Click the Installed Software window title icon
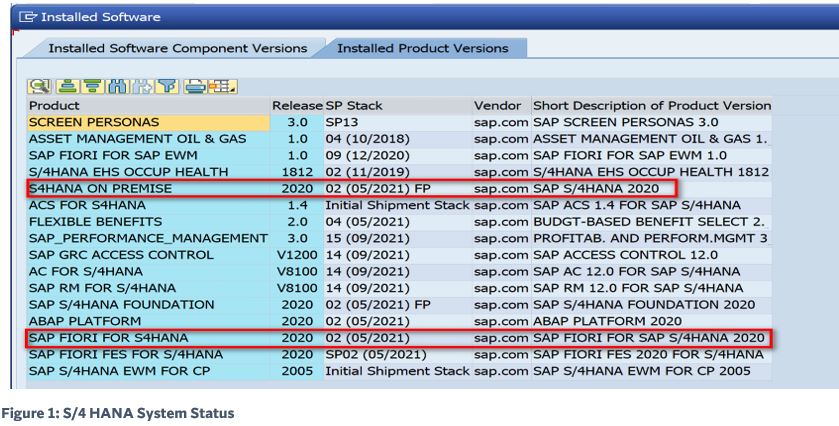The height and width of the screenshot is (426, 839). coord(28,17)
